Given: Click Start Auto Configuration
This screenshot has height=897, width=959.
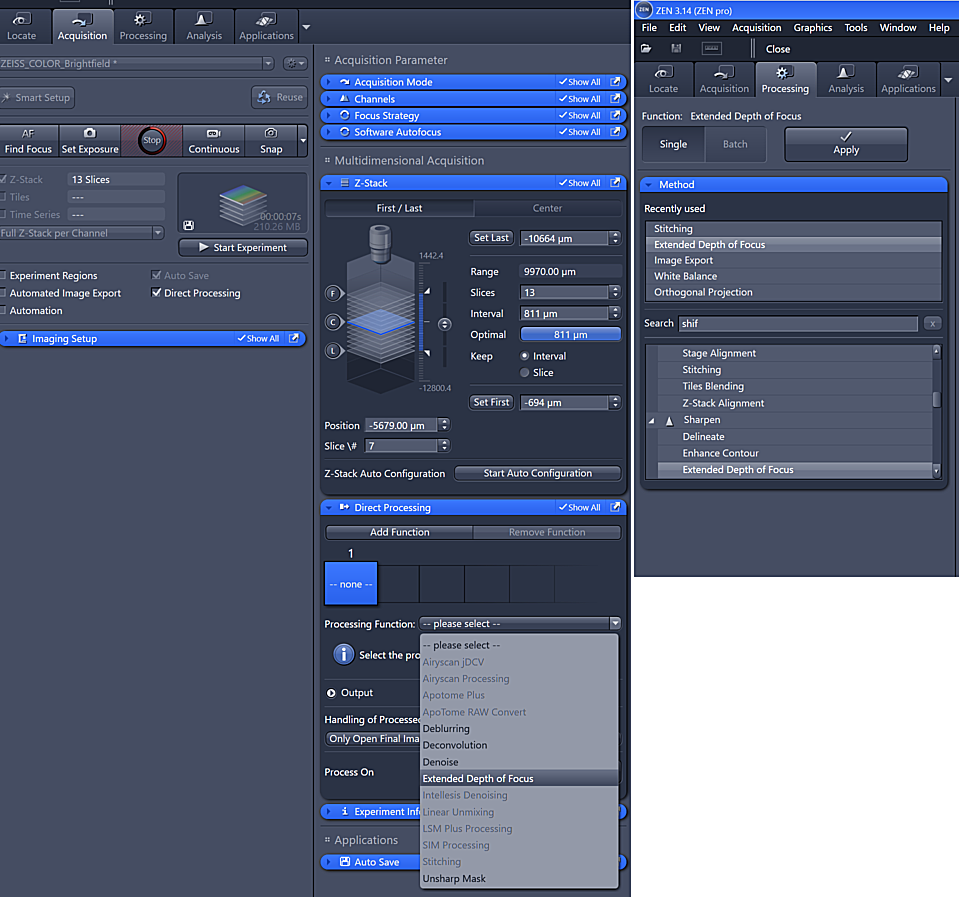Looking at the screenshot, I should pyautogui.click(x=538, y=473).
